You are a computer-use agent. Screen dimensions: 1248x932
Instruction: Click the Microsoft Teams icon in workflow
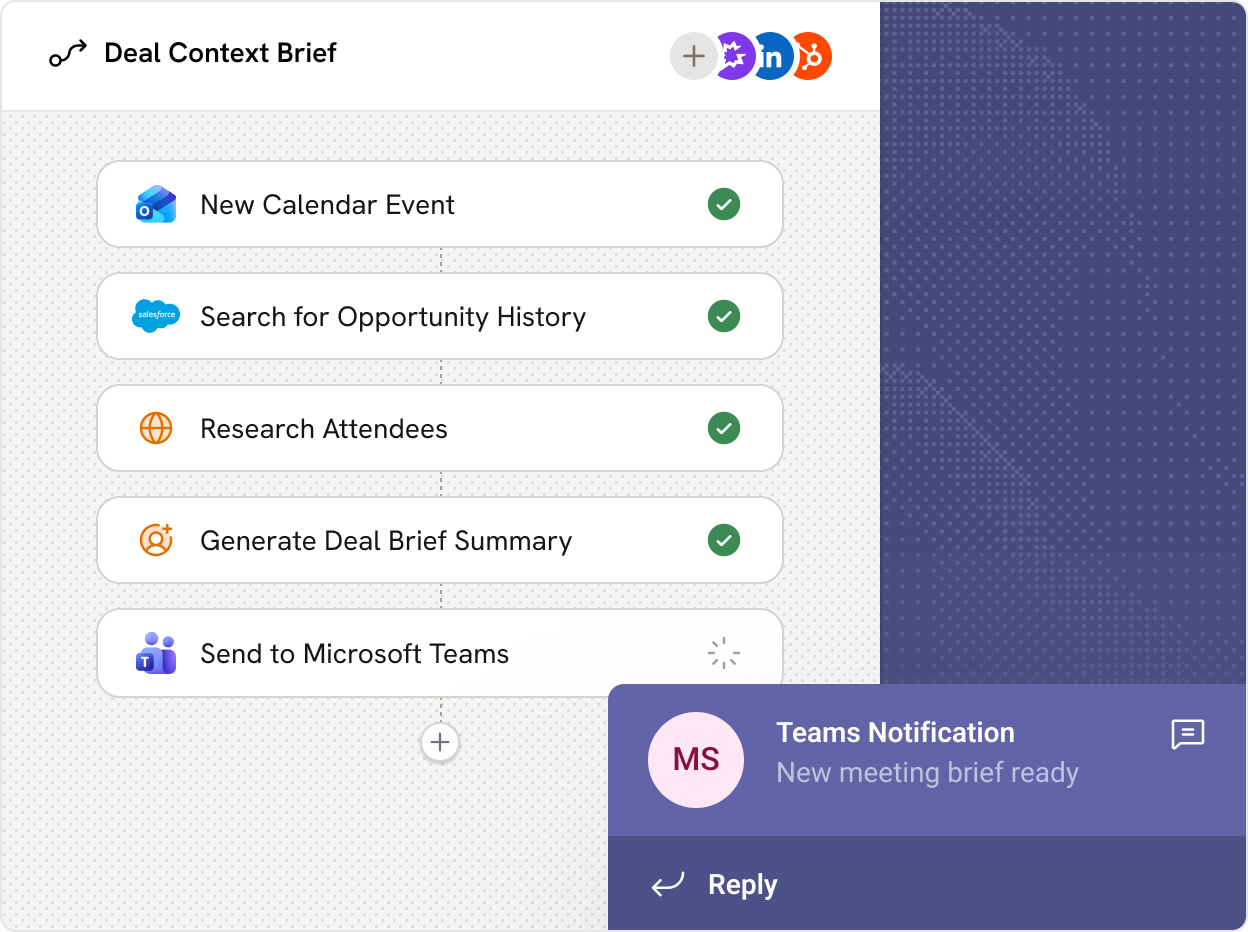[x=155, y=653]
